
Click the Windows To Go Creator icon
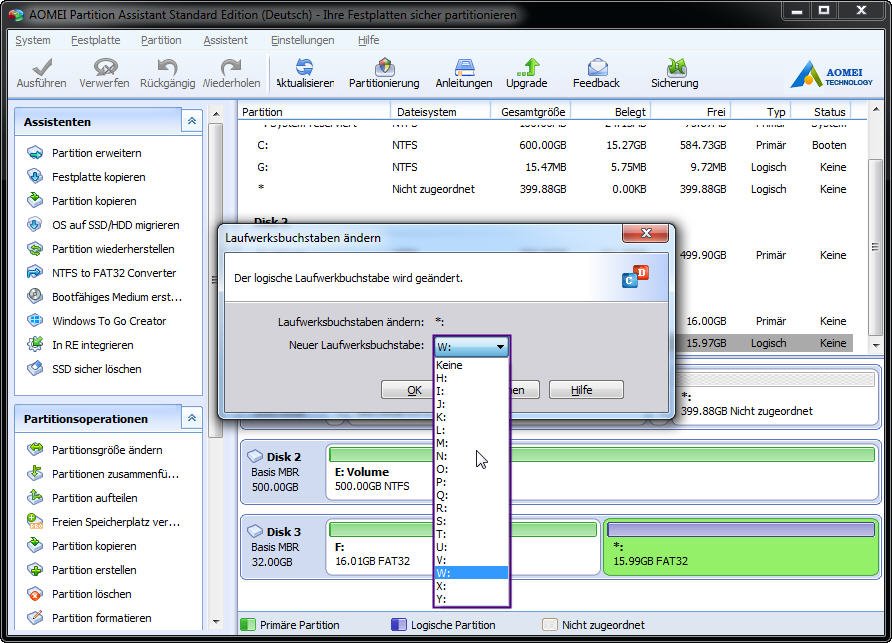tap(35, 320)
